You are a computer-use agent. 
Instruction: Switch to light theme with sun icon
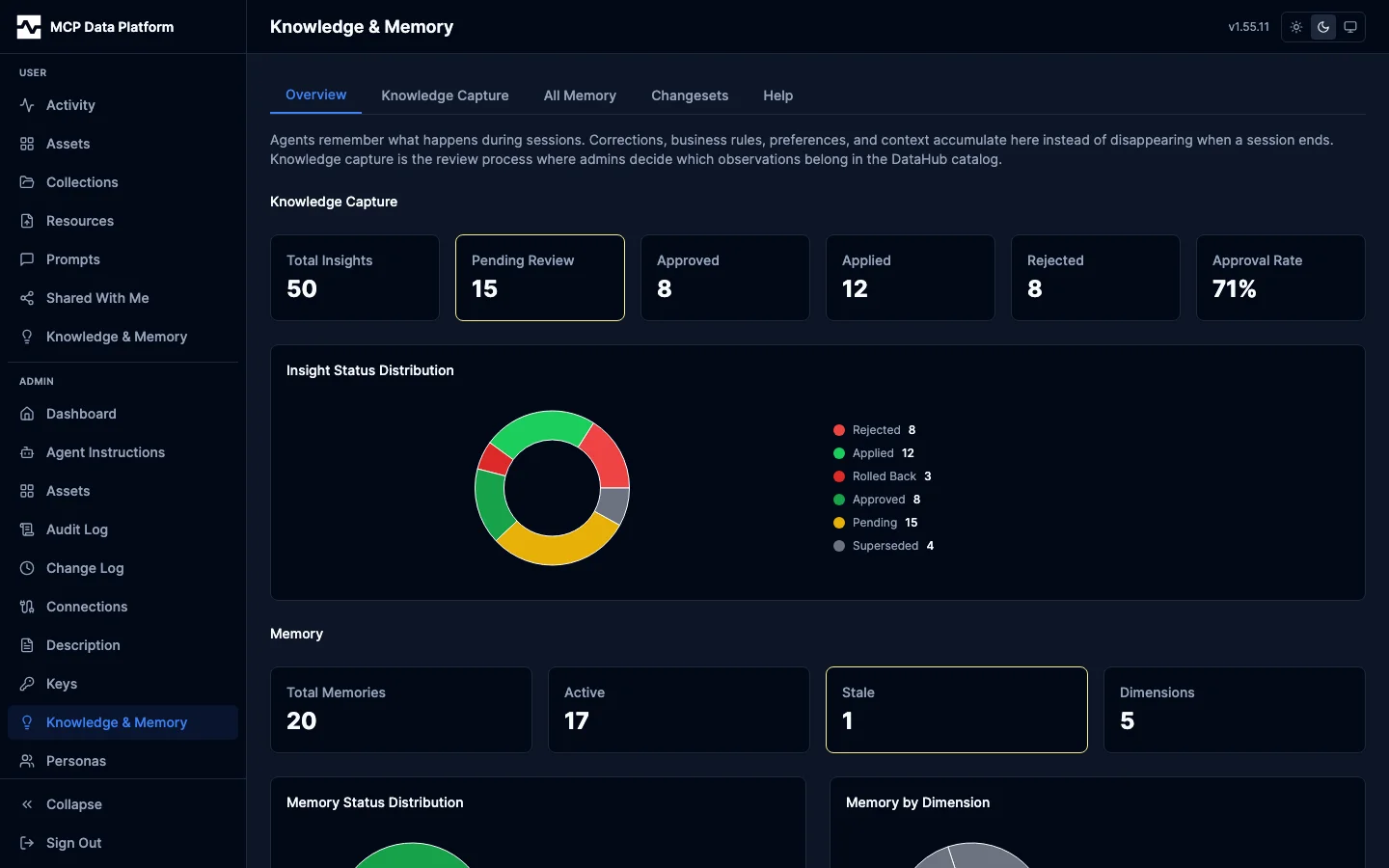(1295, 27)
